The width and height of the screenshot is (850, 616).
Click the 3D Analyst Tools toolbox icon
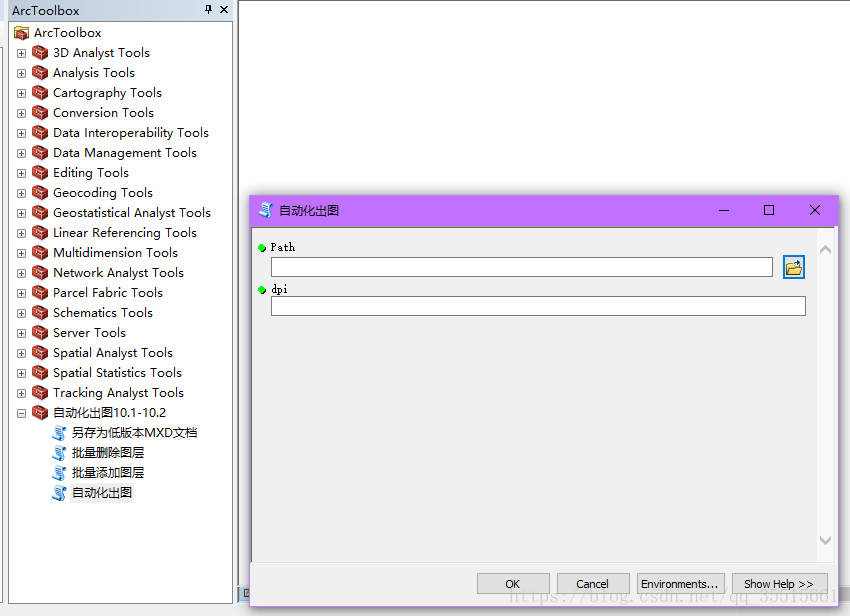(40, 53)
